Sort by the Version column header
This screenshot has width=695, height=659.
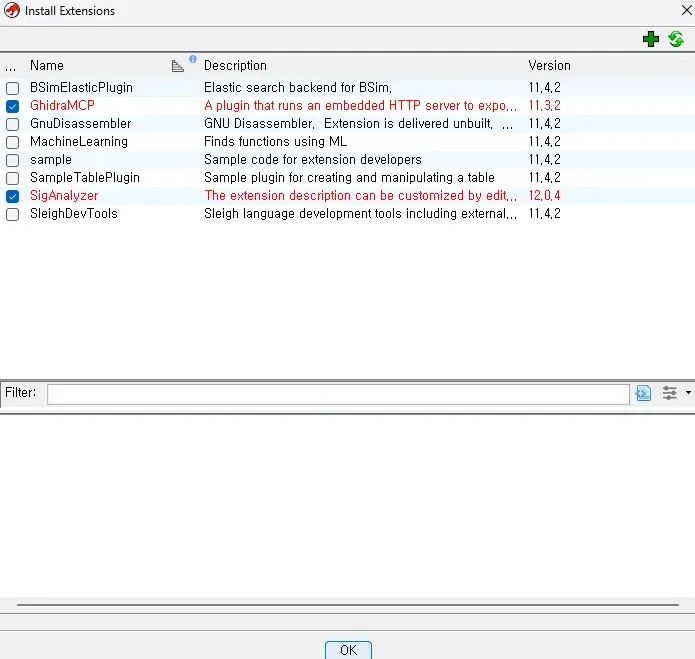pos(549,66)
